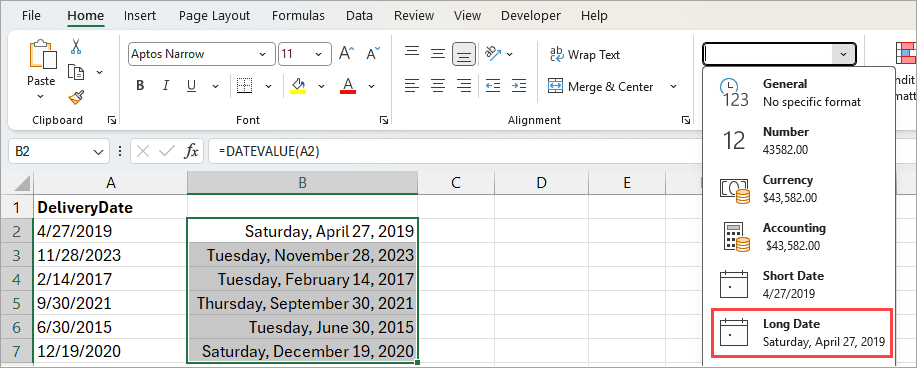Open Font settings dialog launcher

pos(384,120)
